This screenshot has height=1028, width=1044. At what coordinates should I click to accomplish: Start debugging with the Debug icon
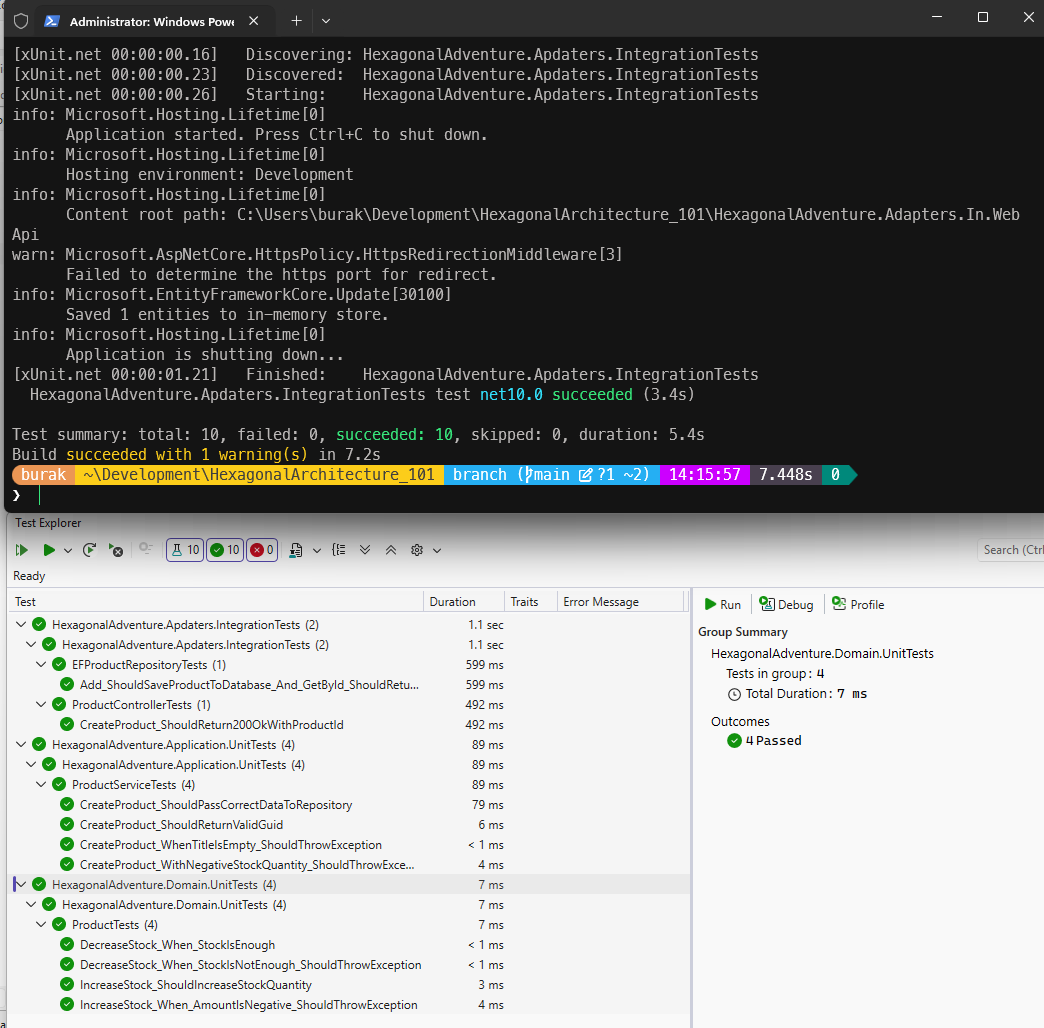click(787, 604)
